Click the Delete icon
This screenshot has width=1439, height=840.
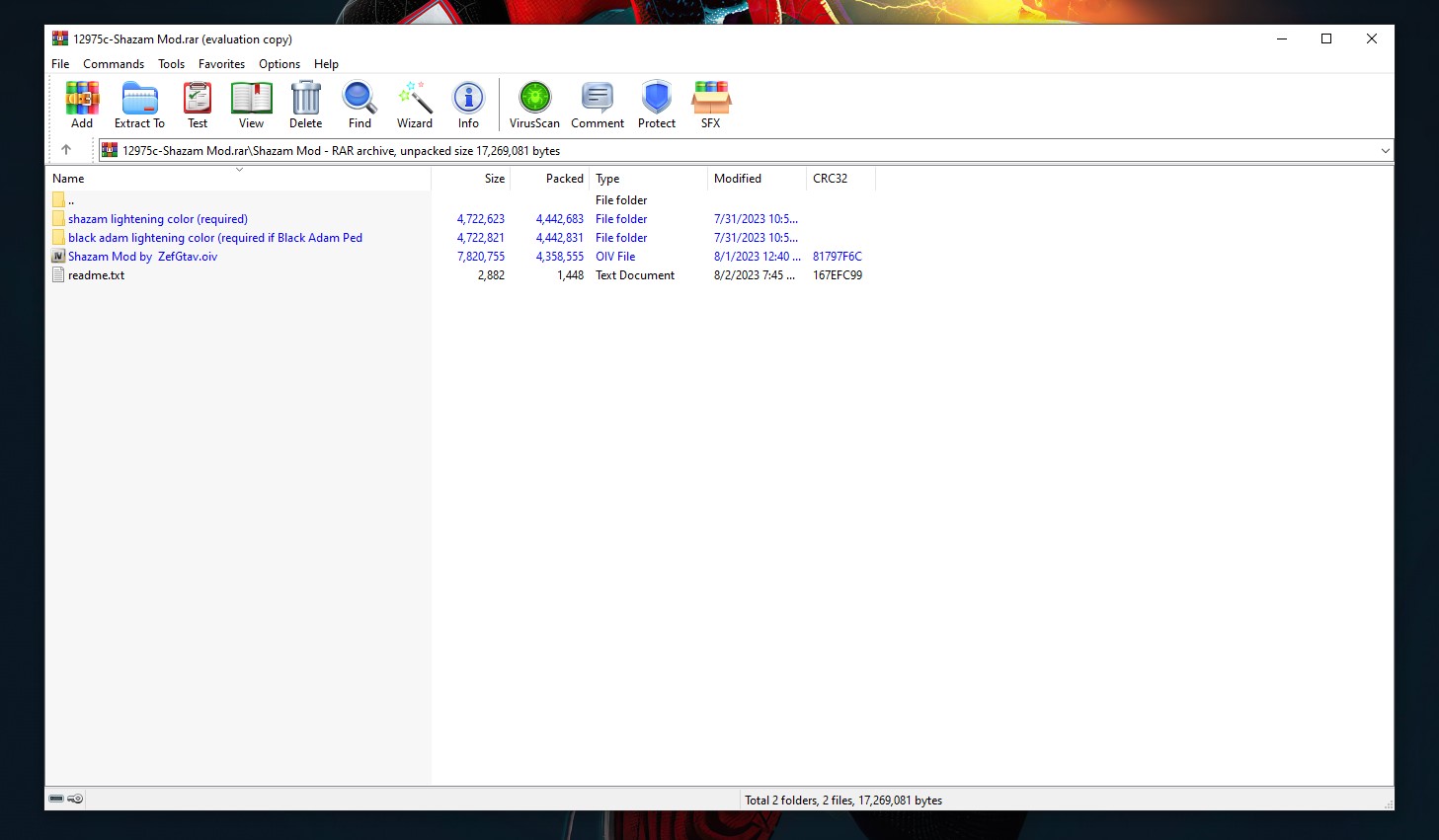tap(305, 104)
